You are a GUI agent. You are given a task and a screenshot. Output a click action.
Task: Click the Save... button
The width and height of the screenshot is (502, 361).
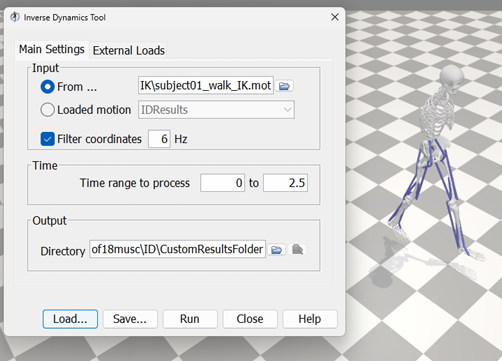click(130, 319)
